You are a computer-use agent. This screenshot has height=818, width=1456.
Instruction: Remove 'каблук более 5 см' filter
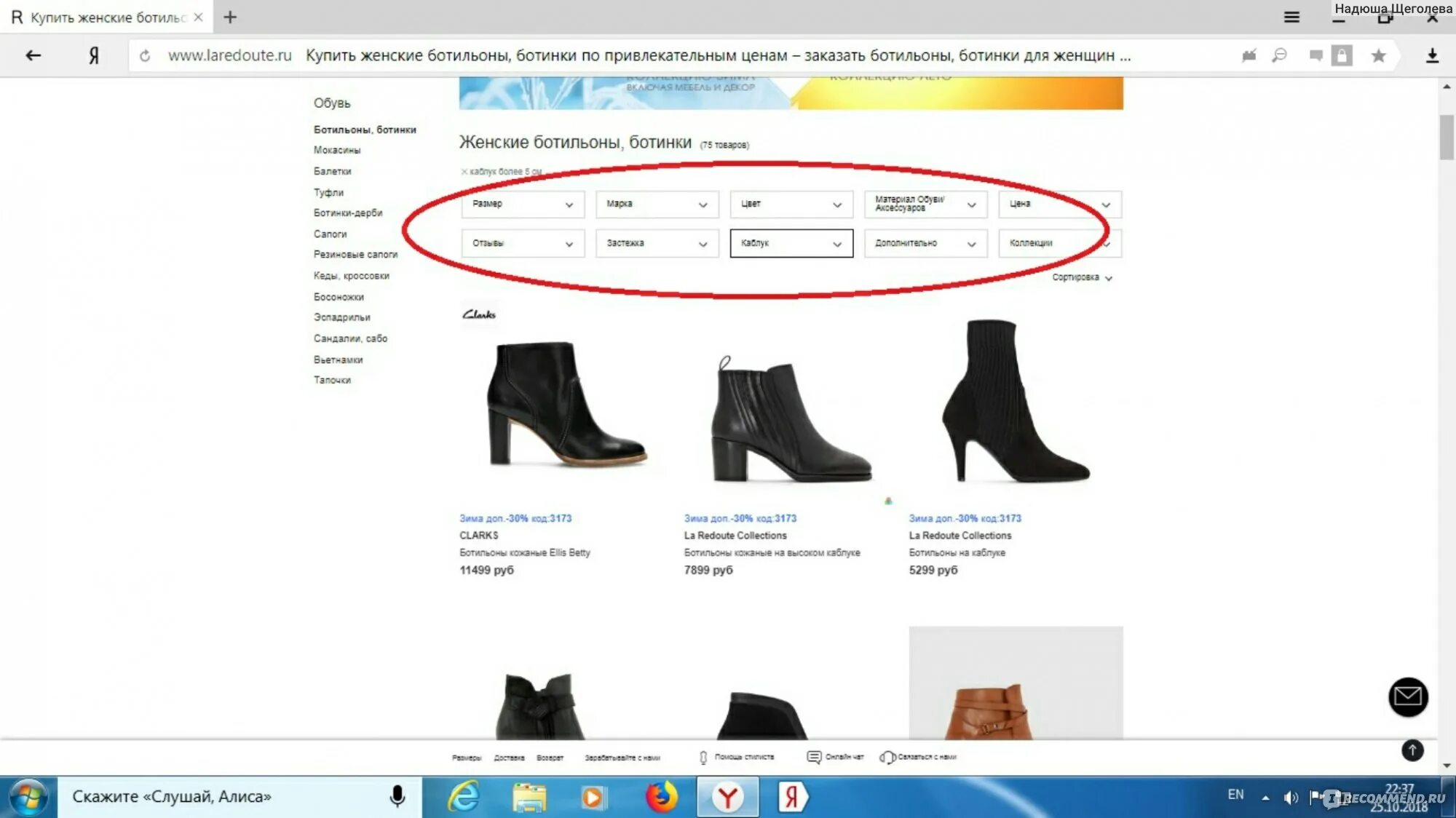coord(464,172)
